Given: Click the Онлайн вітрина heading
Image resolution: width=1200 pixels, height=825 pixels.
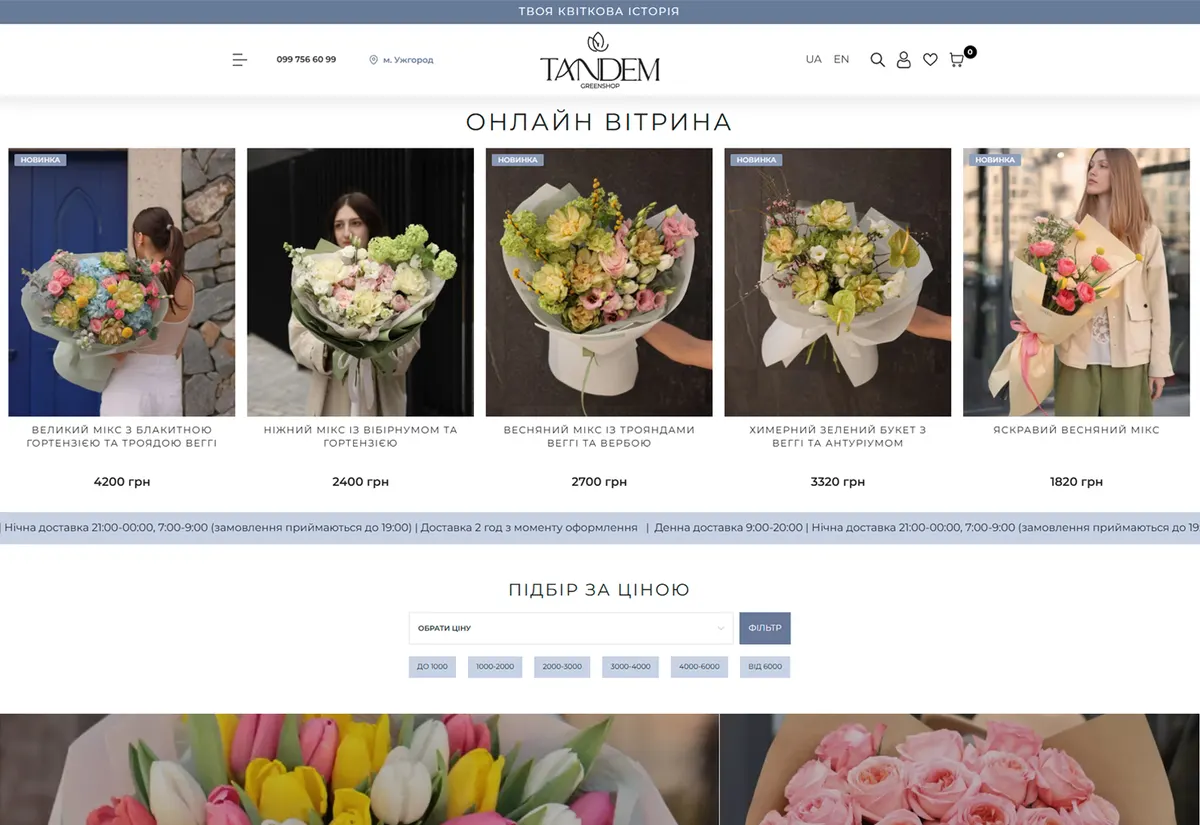Looking at the screenshot, I should (x=599, y=122).
